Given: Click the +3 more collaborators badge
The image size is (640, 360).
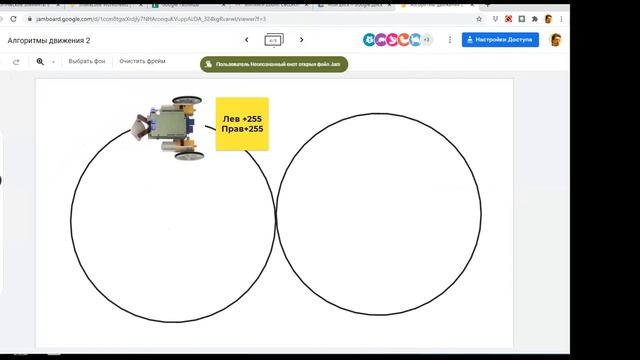Looking at the screenshot, I should click(427, 40).
